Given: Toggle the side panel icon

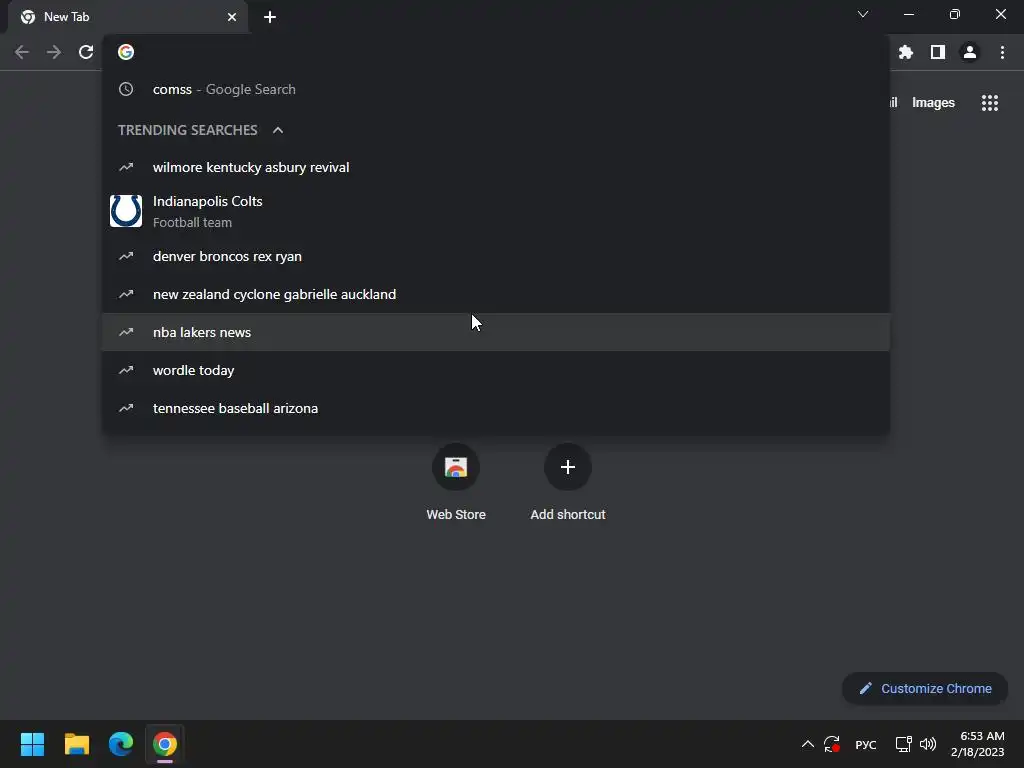Looking at the screenshot, I should click(938, 52).
